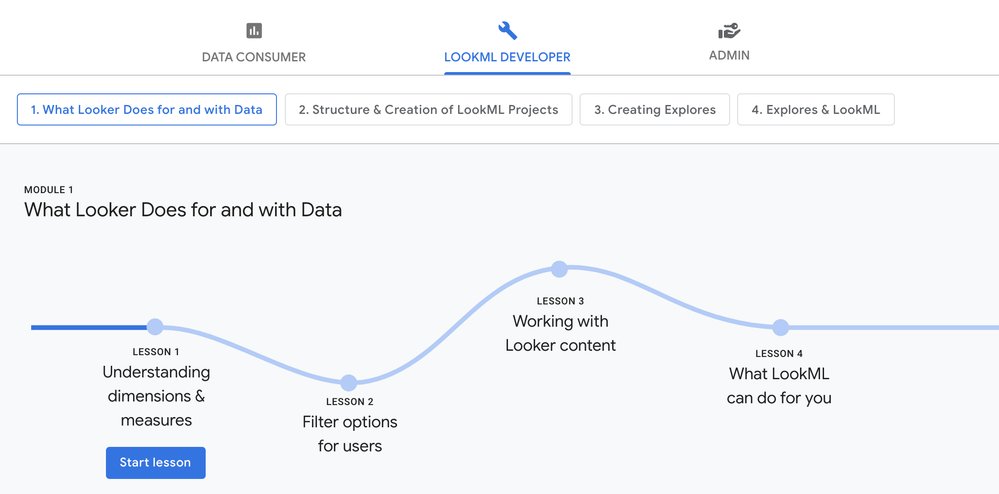Click the dark blue completed progress line
This screenshot has height=494, width=999.
[89, 328]
